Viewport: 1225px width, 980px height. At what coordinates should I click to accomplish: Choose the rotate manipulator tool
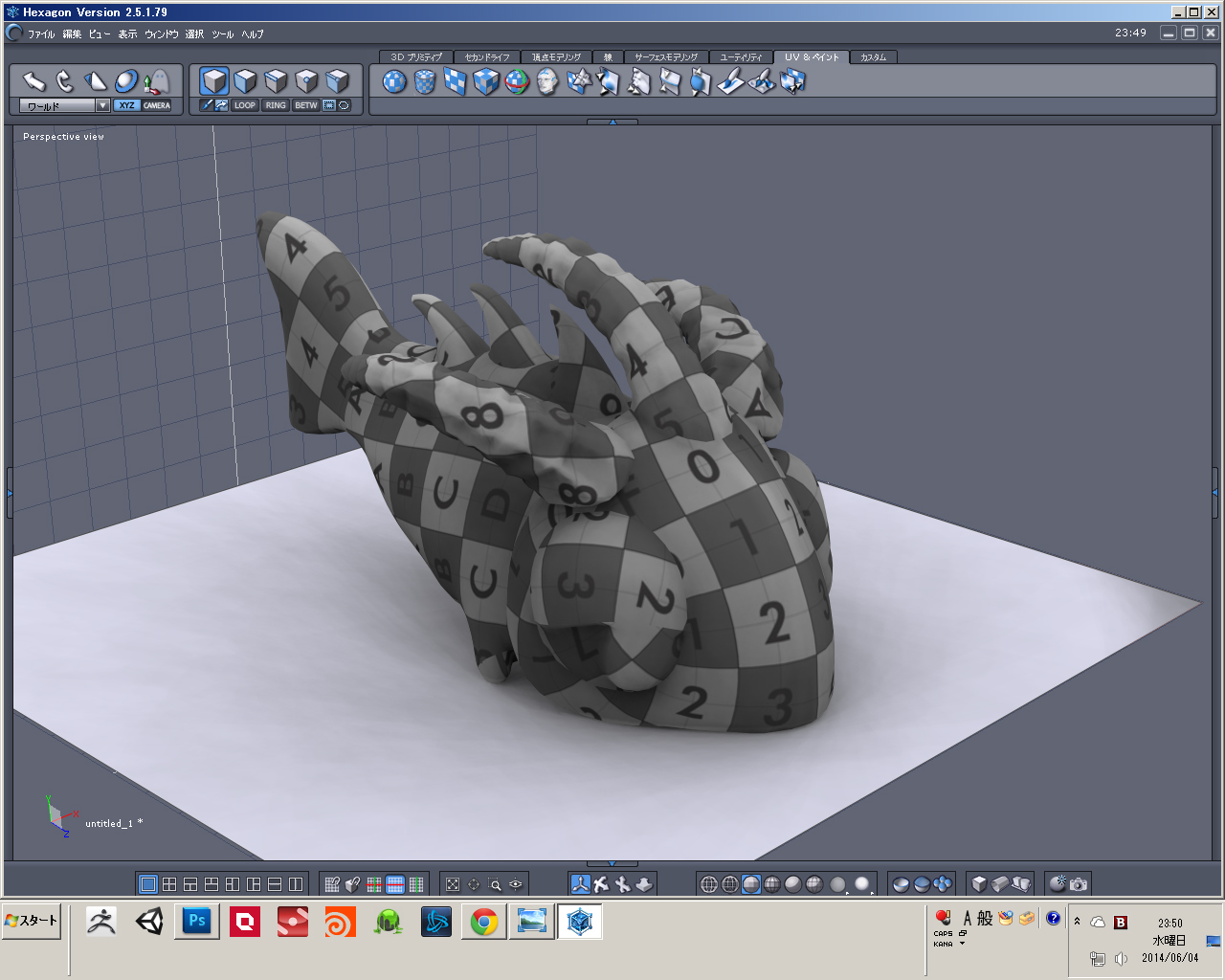coord(65,81)
